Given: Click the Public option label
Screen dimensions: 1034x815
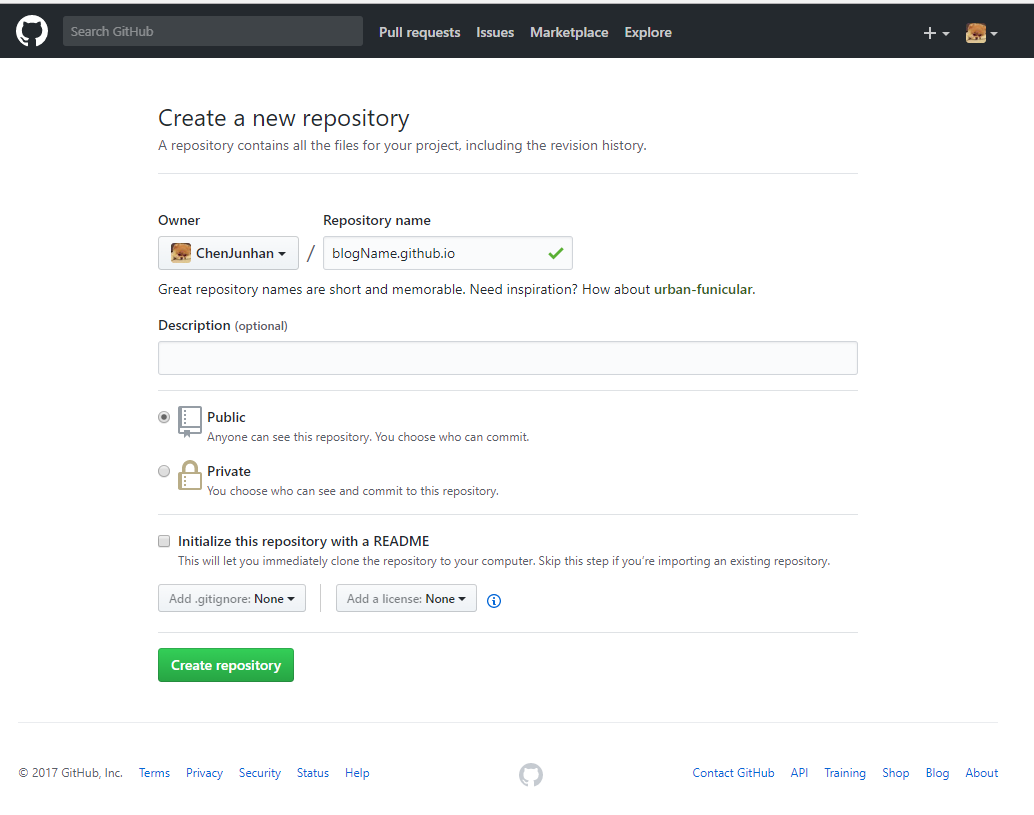Looking at the screenshot, I should (x=226, y=417).
